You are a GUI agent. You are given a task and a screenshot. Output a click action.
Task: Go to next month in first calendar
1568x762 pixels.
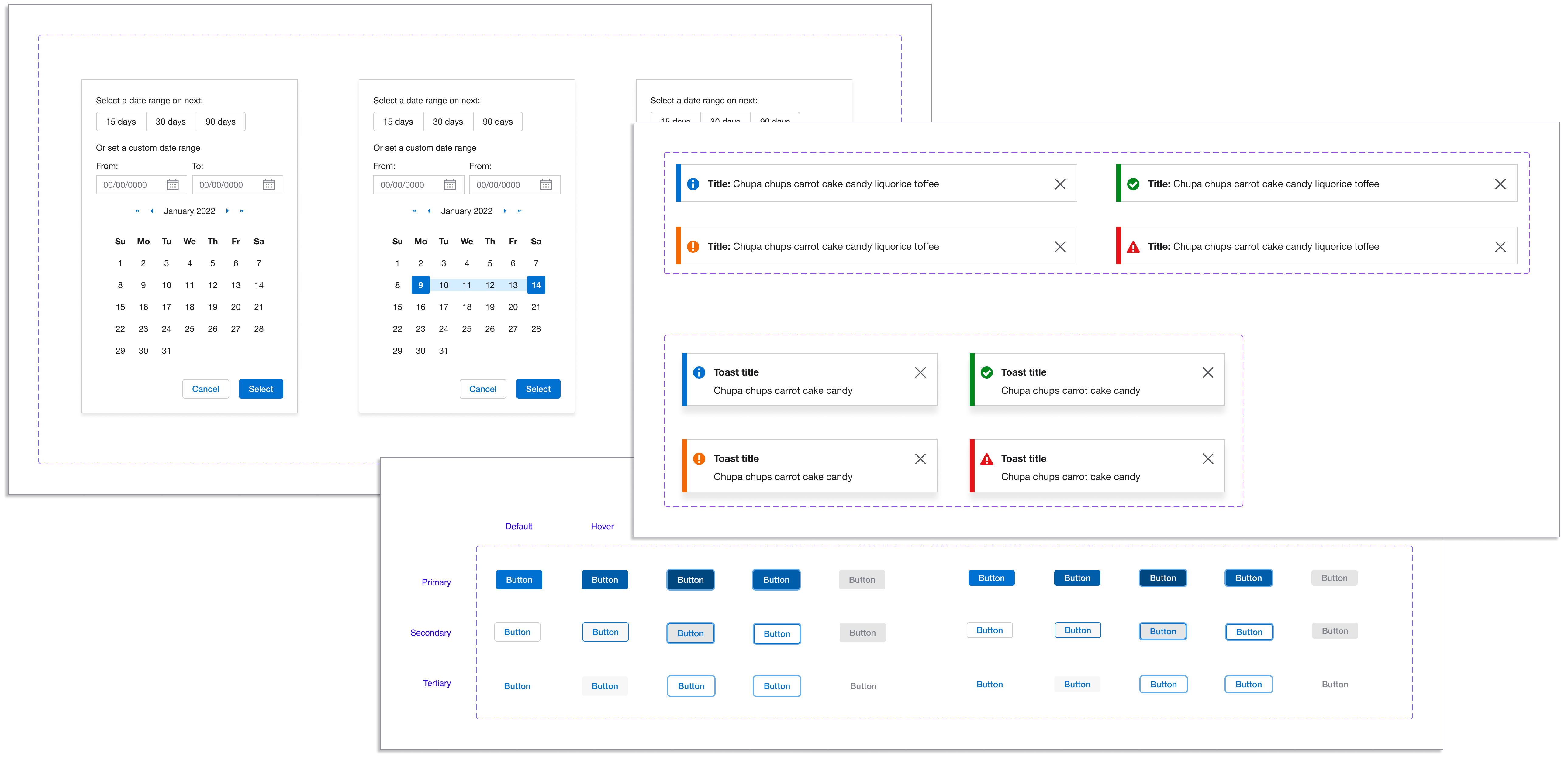point(227,211)
